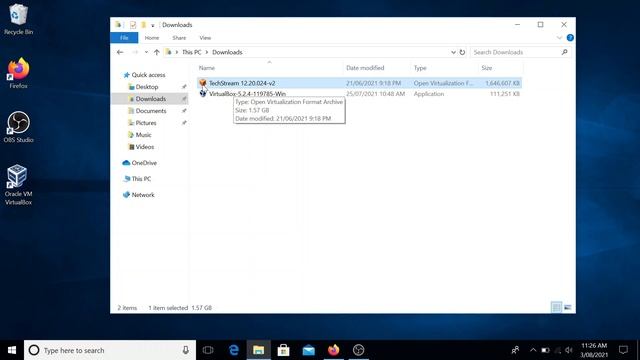Select the TechStream 12.20.024-v2 file icon
Image resolution: width=640 pixels, height=360 pixels.
tap(203, 83)
